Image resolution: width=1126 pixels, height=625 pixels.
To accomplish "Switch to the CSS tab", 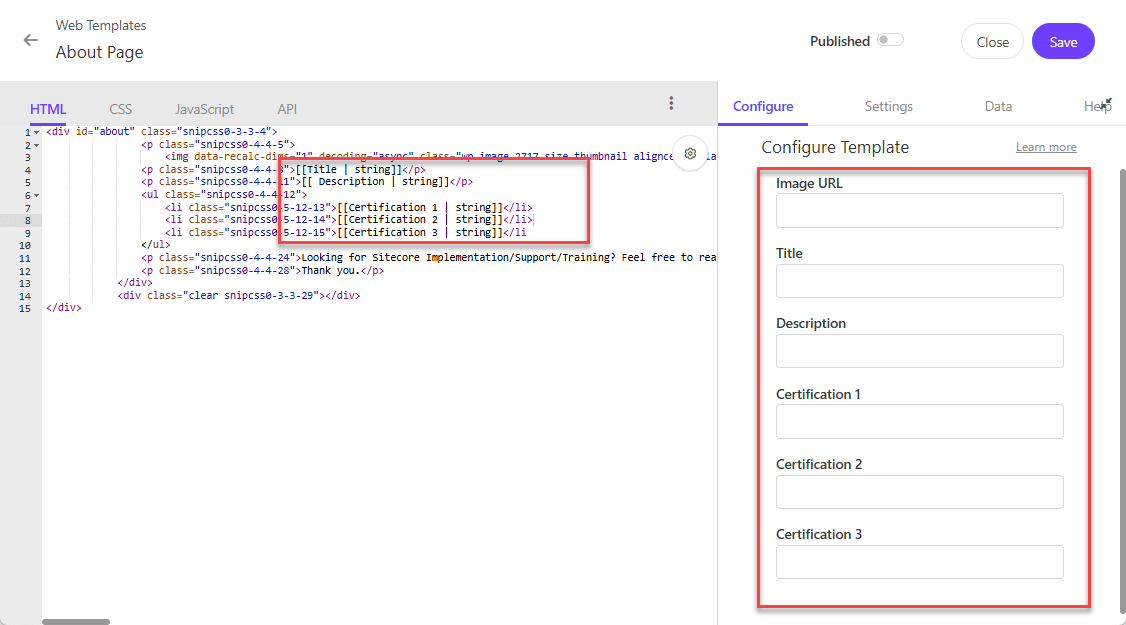I will [120, 109].
